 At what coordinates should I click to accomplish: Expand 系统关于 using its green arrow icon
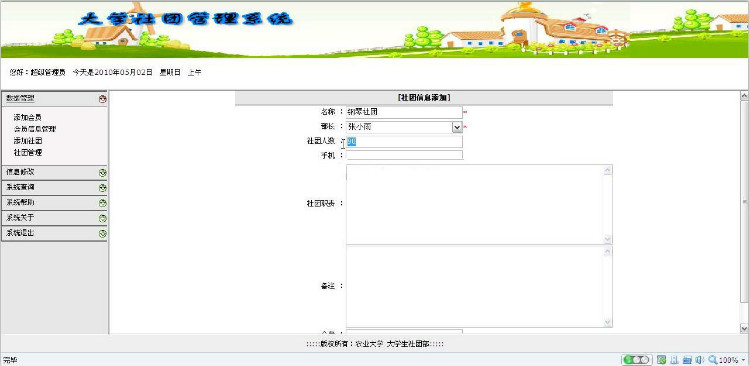[x=102, y=219]
